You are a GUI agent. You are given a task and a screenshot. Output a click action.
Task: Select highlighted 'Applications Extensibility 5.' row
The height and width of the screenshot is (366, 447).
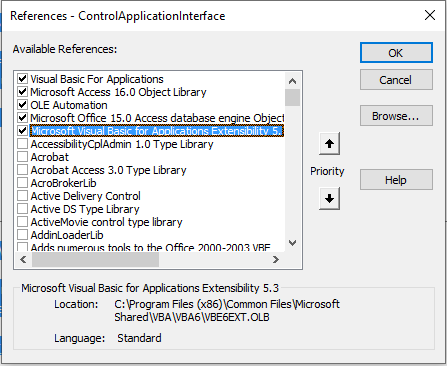coord(157,131)
